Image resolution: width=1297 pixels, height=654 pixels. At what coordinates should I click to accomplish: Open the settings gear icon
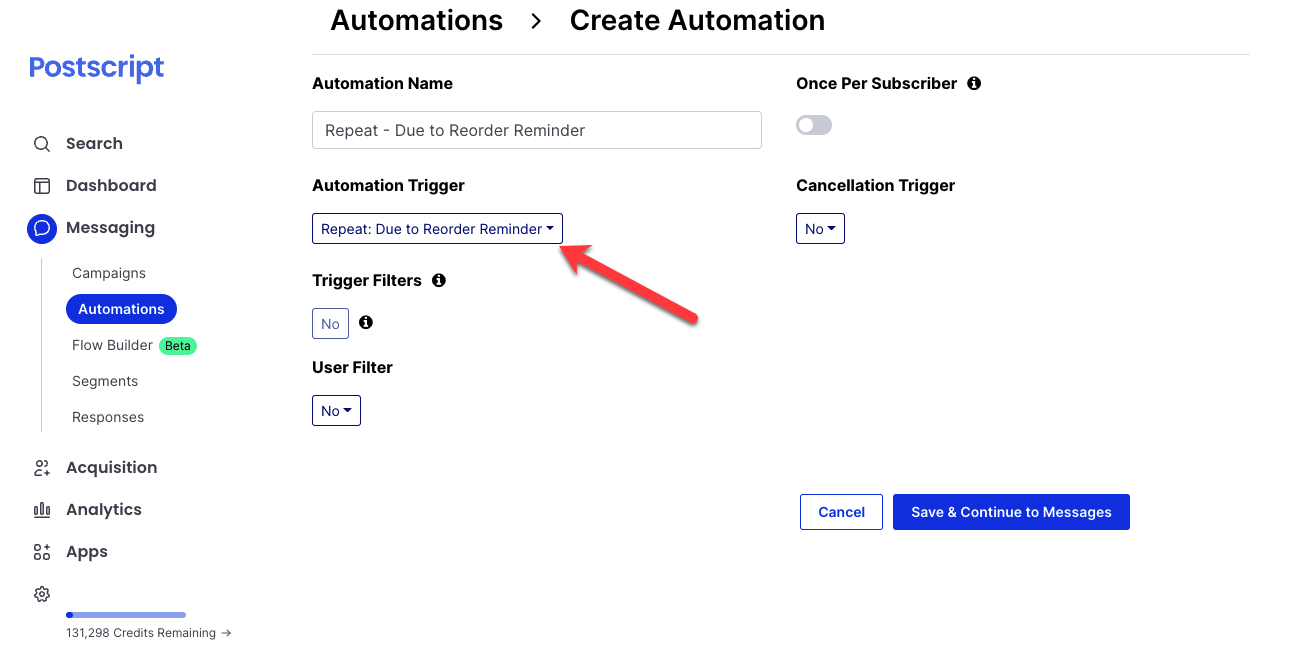(42, 594)
